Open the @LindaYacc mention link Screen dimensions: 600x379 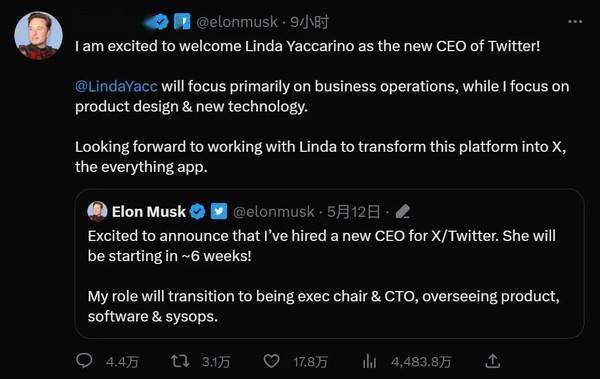click(x=116, y=86)
